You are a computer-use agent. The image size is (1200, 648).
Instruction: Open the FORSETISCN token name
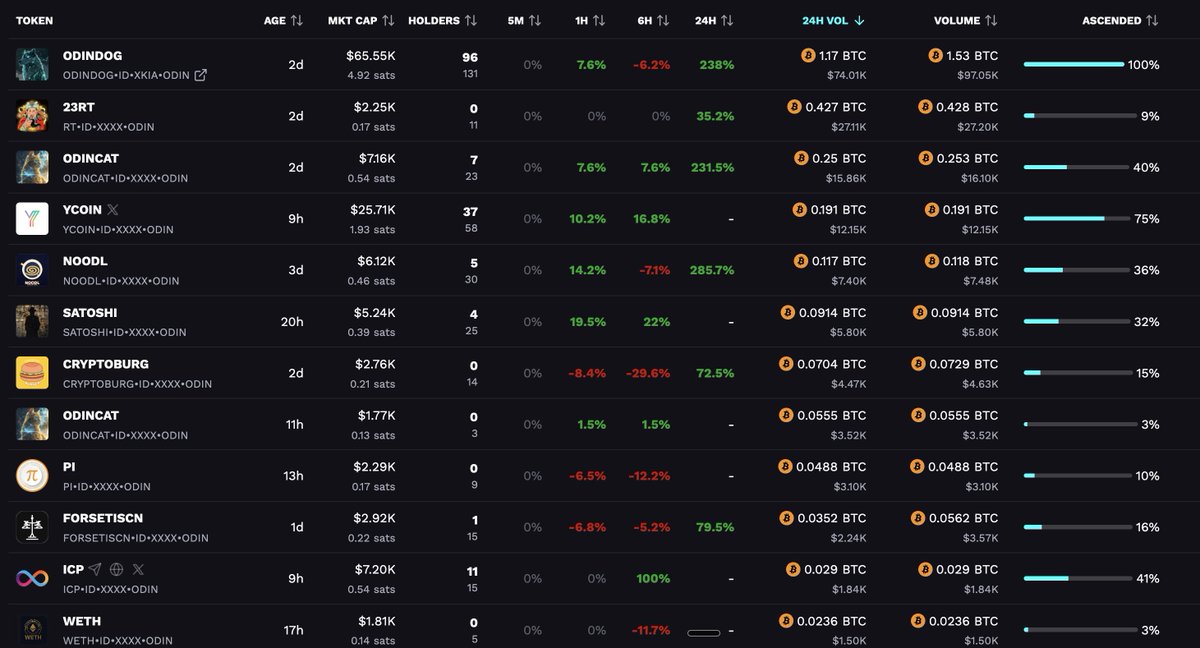click(103, 518)
